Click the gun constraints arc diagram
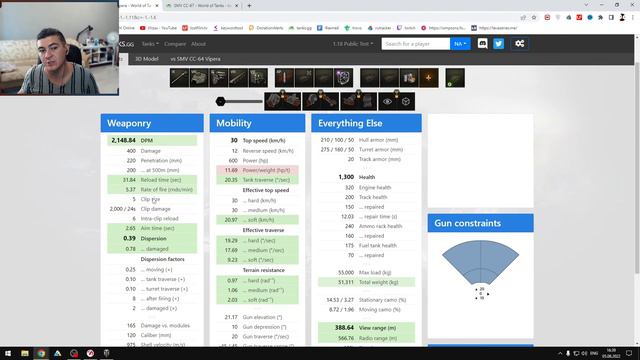Image resolution: width=640 pixels, height=360 pixels. pos(480,262)
